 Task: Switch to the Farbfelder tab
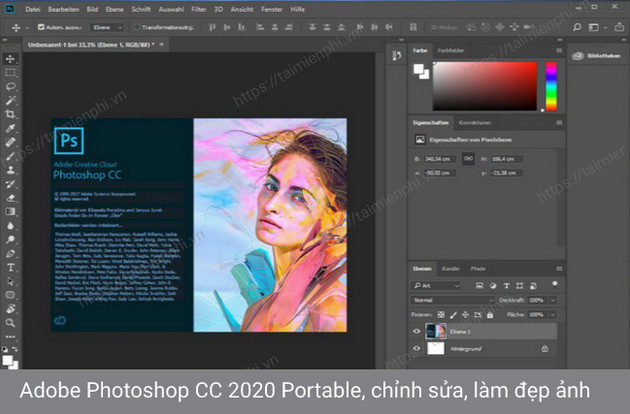[451, 50]
